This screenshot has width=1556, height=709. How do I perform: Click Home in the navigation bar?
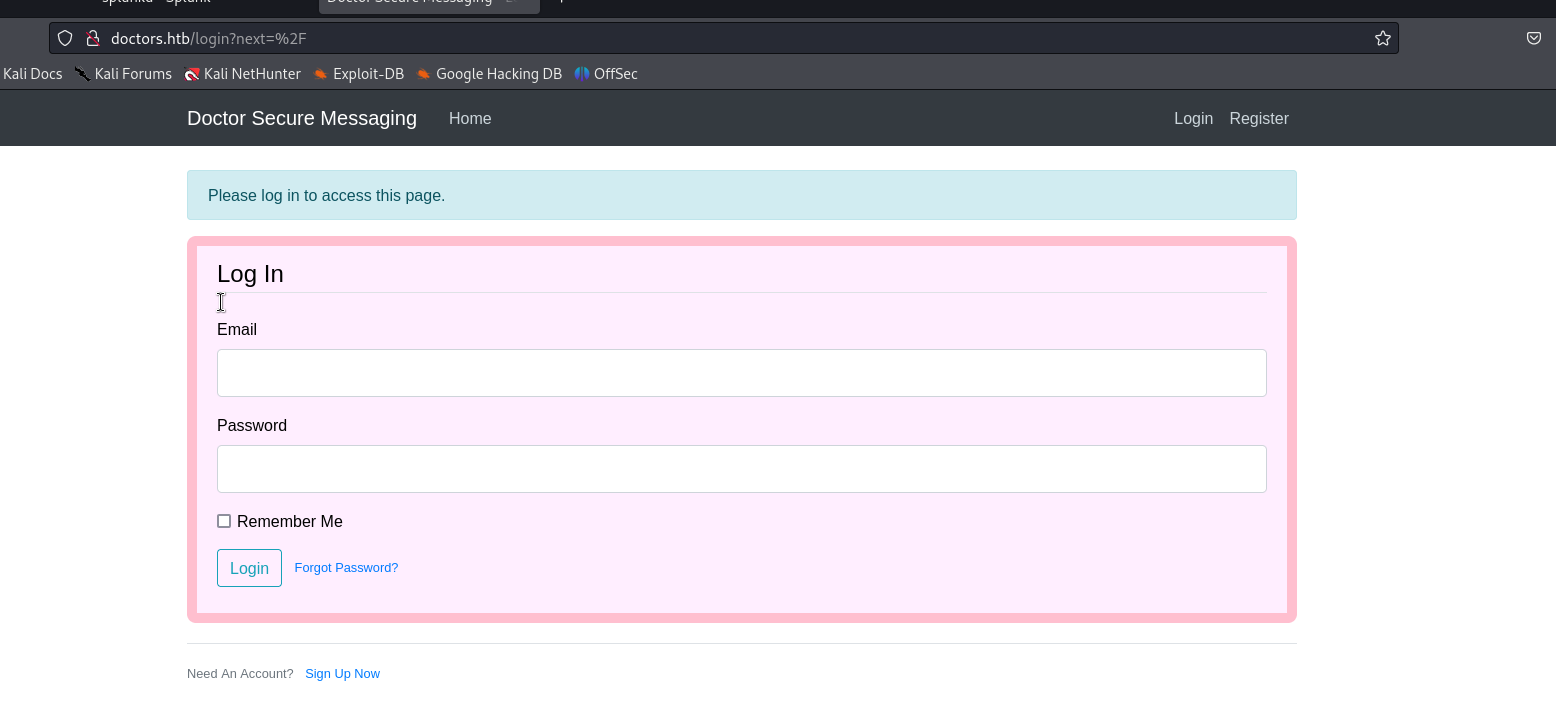(x=470, y=119)
